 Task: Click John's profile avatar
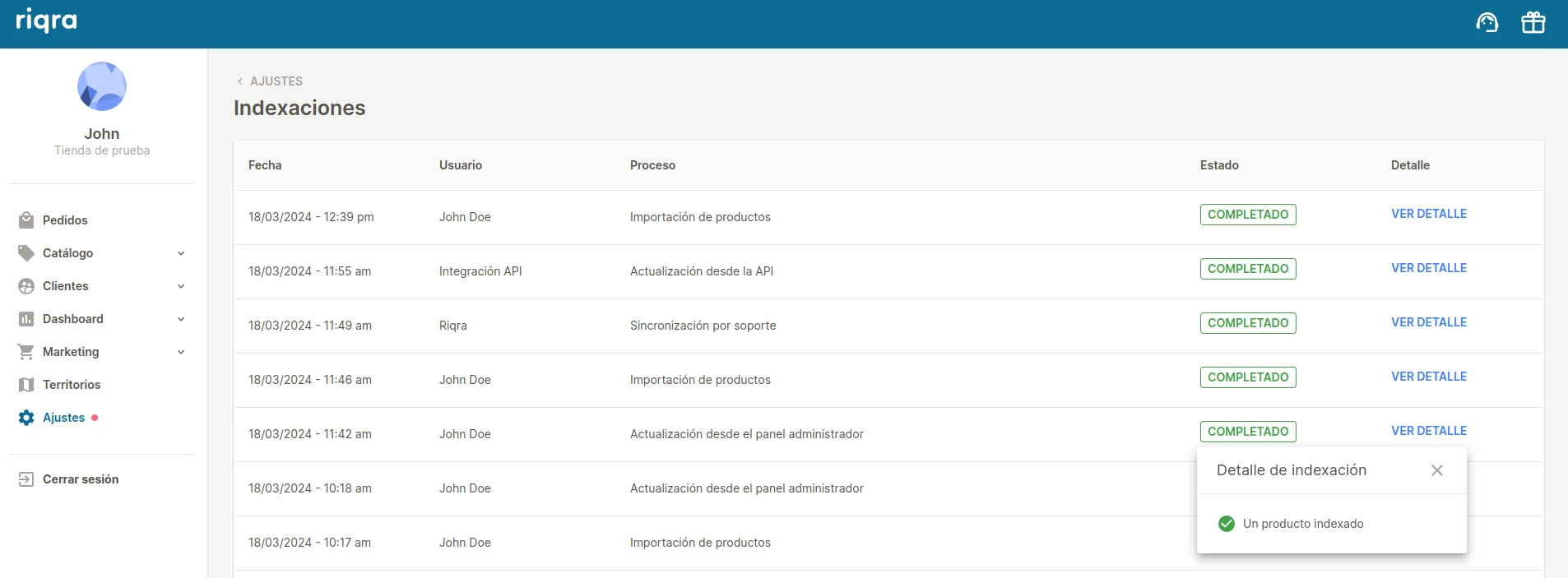click(x=102, y=86)
